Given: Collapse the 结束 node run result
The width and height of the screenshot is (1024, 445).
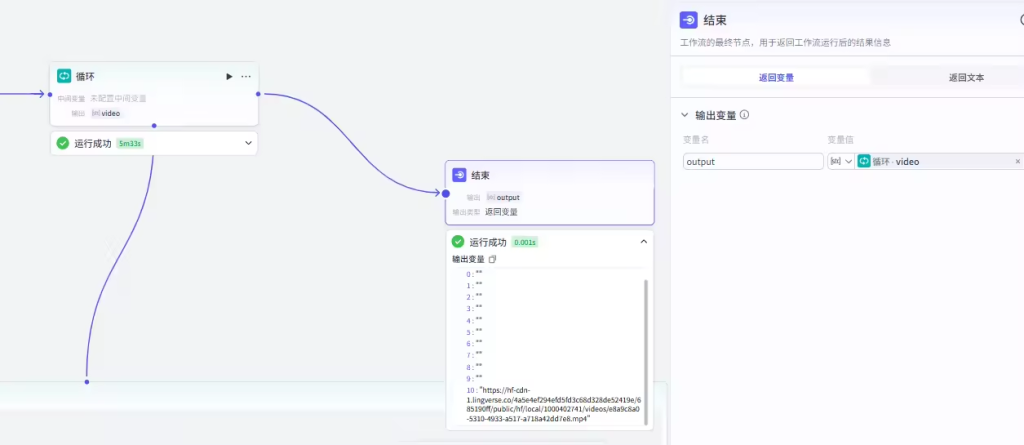Looking at the screenshot, I should (x=643, y=242).
